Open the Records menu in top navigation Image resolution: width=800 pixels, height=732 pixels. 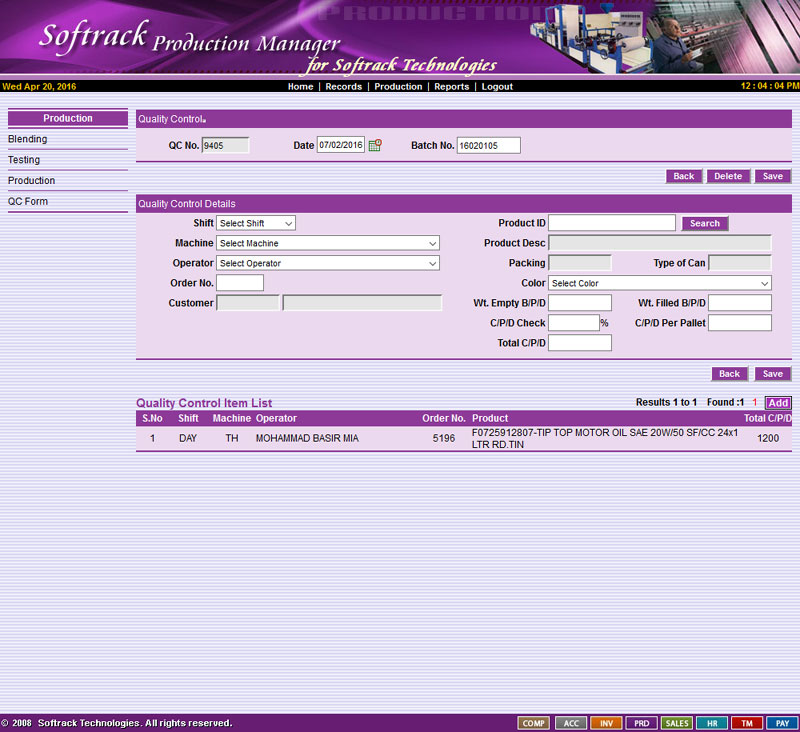(343, 87)
